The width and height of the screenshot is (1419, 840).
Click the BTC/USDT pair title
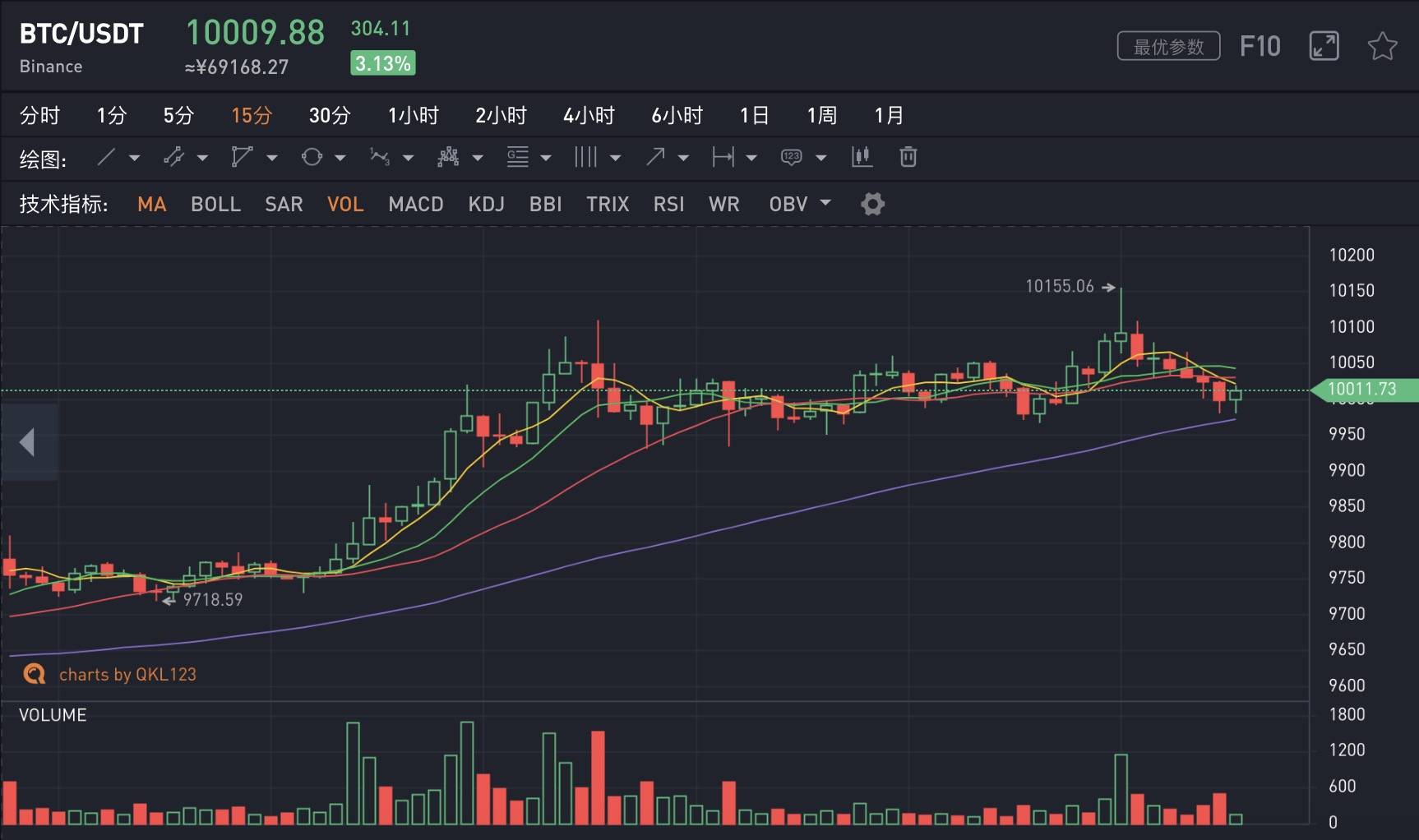tap(81, 34)
